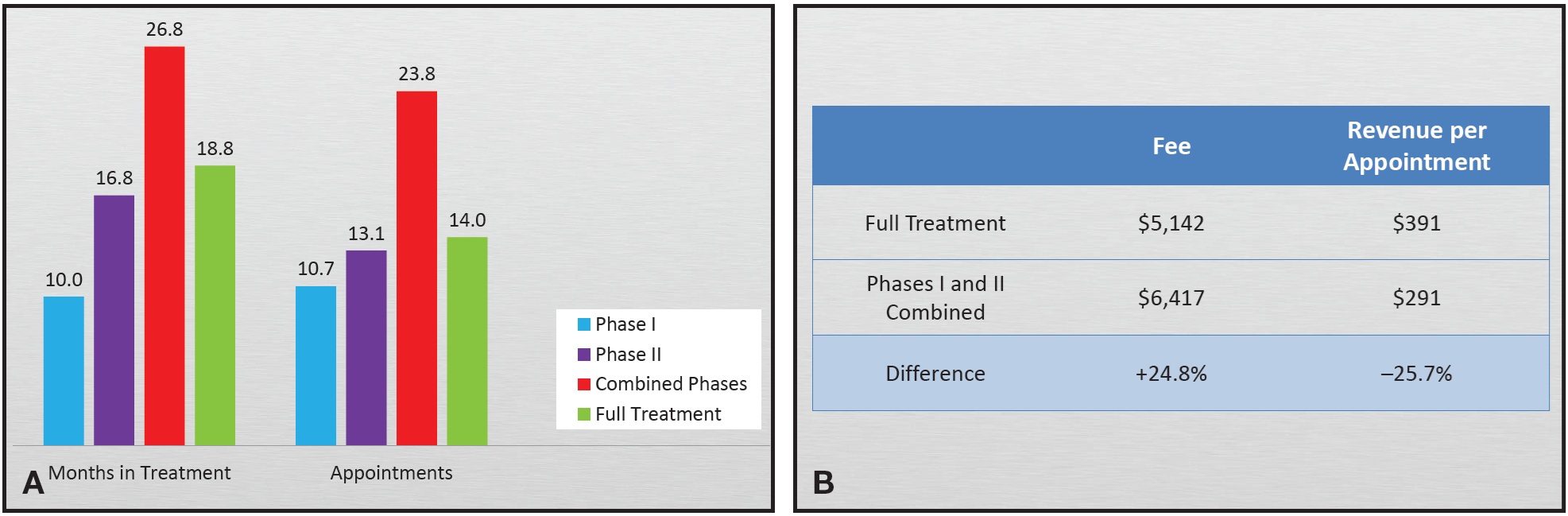Click the blue bar labeled 10.7
The image size is (1568, 516).
pos(316,365)
